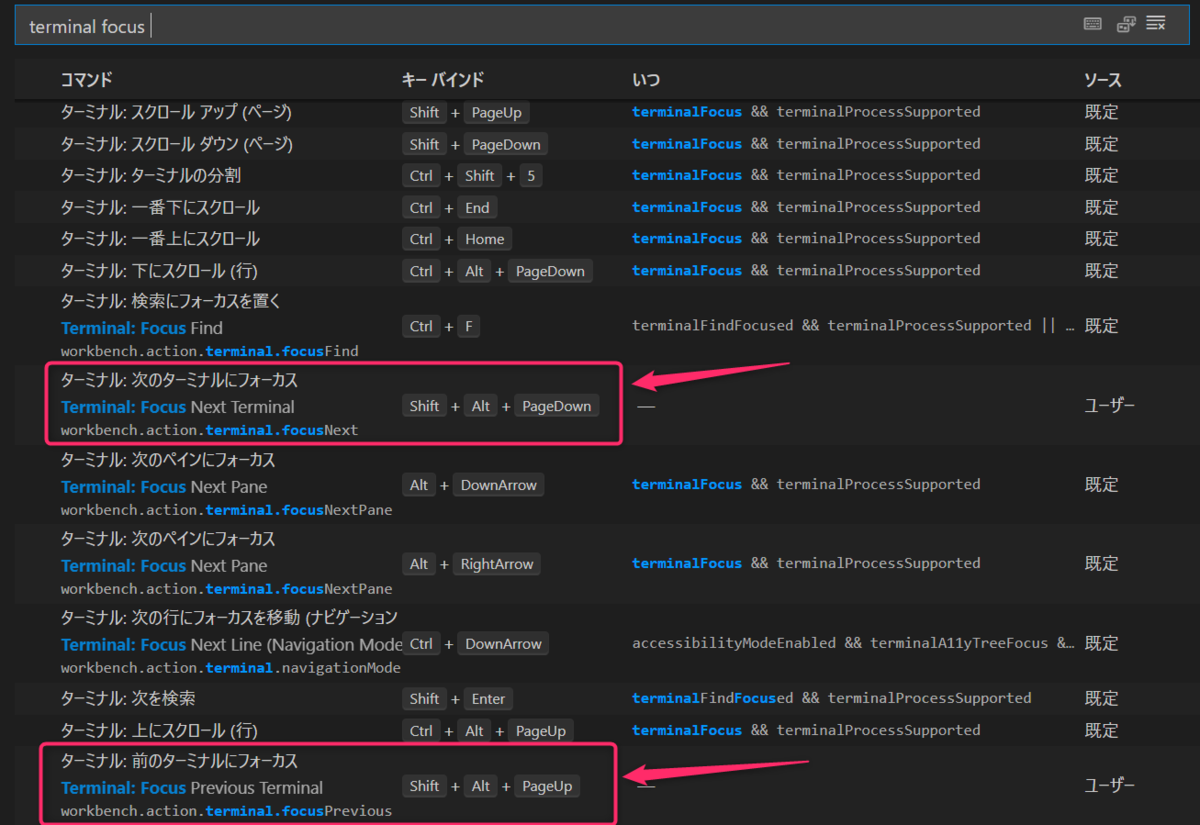This screenshot has width=1200, height=825.
Task: Clear the keybindings search input icon
Action: tap(1157, 24)
